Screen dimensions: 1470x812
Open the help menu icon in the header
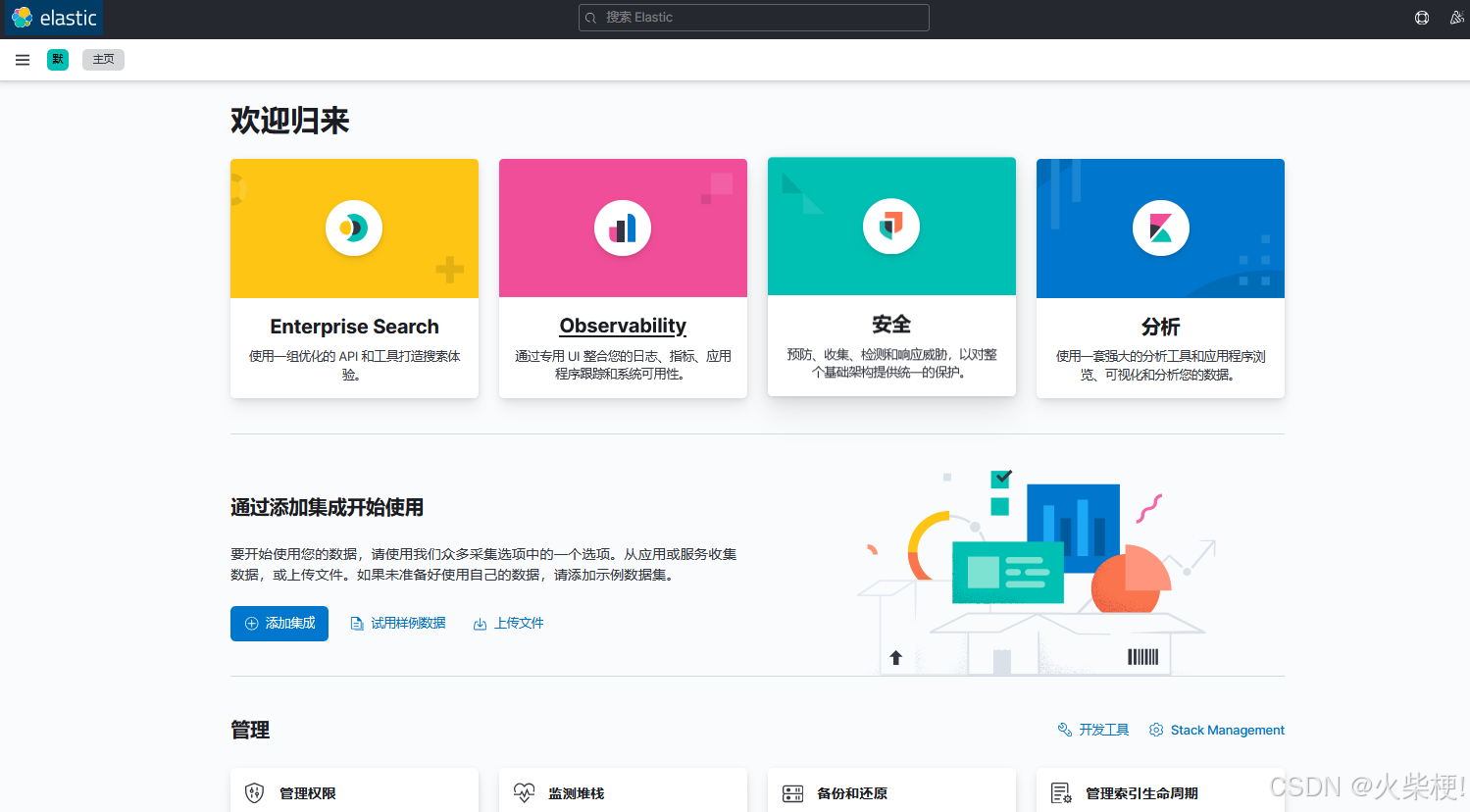(x=1422, y=18)
